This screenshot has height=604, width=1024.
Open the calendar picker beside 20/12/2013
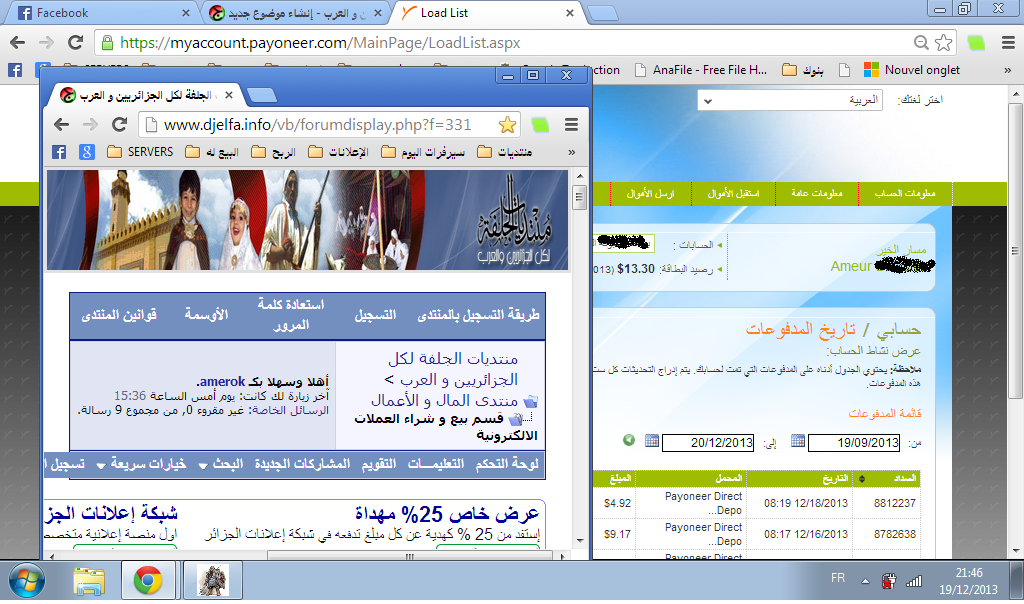click(x=651, y=441)
